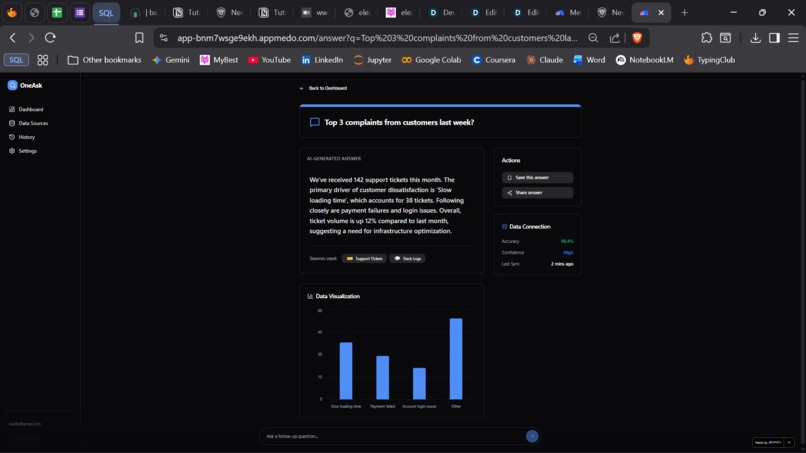Click the site settings icon in address bar
Viewport: 806px width, 453px height.
[x=163, y=38]
